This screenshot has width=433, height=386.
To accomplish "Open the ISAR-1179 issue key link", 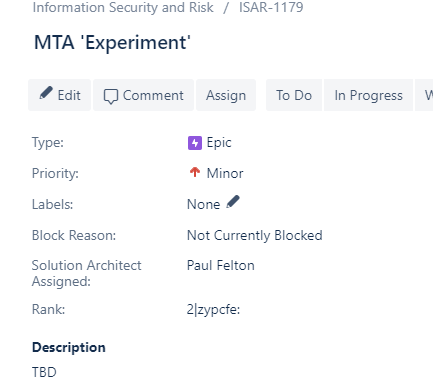I will (x=271, y=7).
